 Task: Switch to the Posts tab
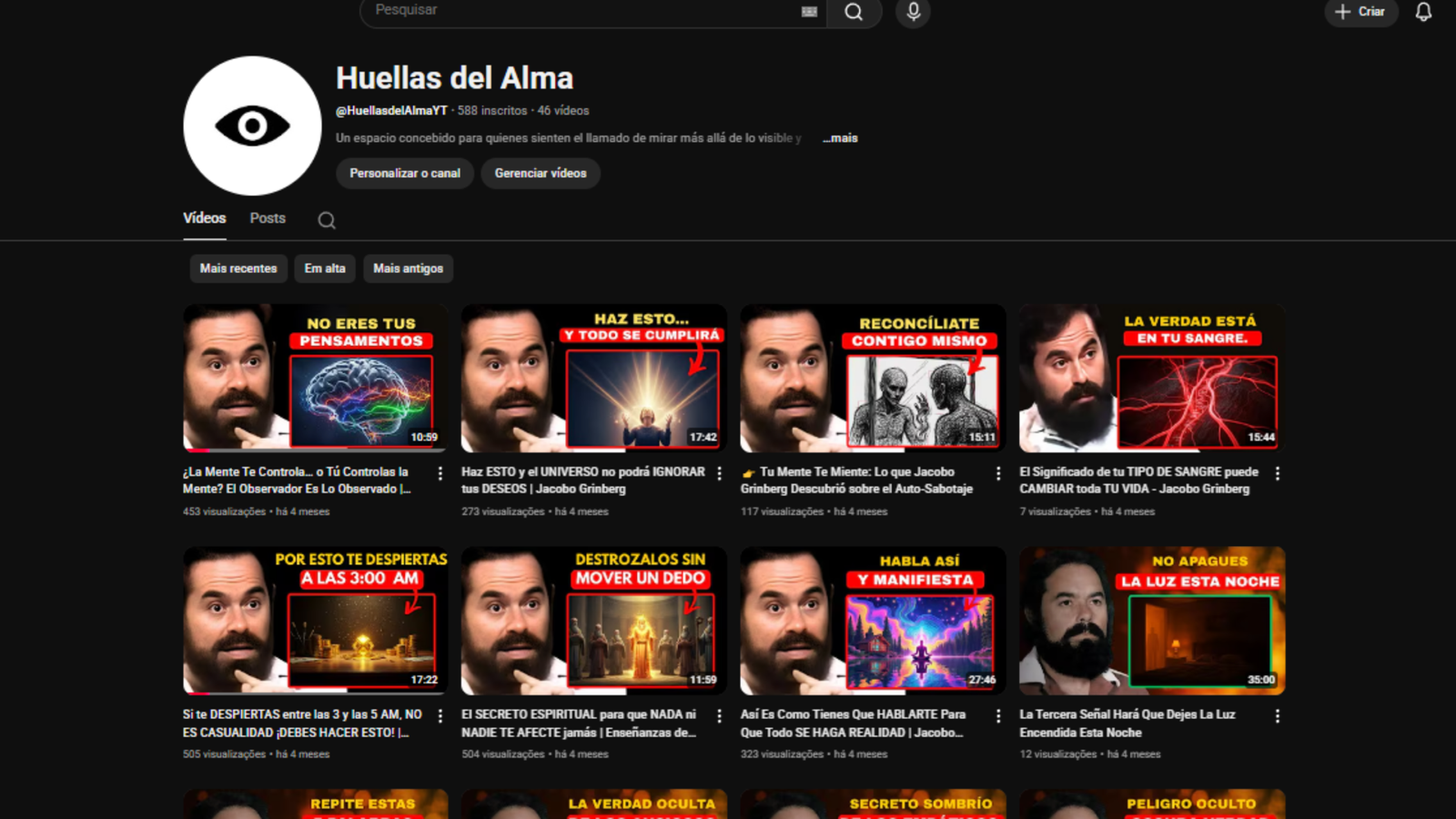point(268,218)
